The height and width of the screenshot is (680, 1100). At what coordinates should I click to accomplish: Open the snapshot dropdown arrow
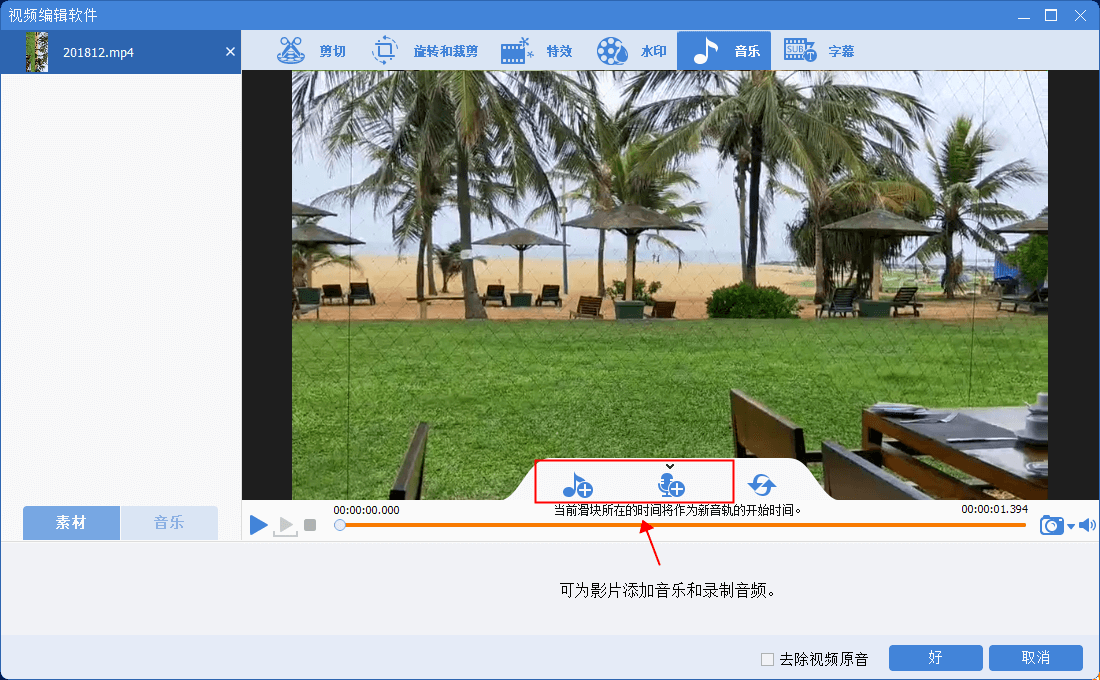(1071, 526)
